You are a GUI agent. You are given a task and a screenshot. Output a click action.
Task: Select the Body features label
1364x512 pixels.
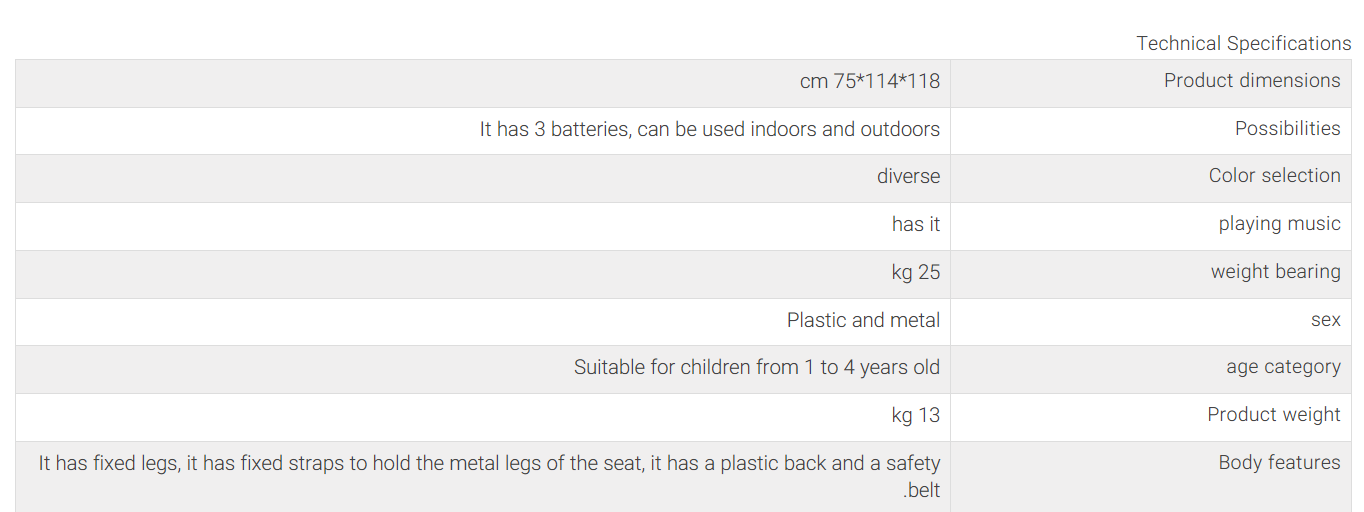coord(1279,463)
